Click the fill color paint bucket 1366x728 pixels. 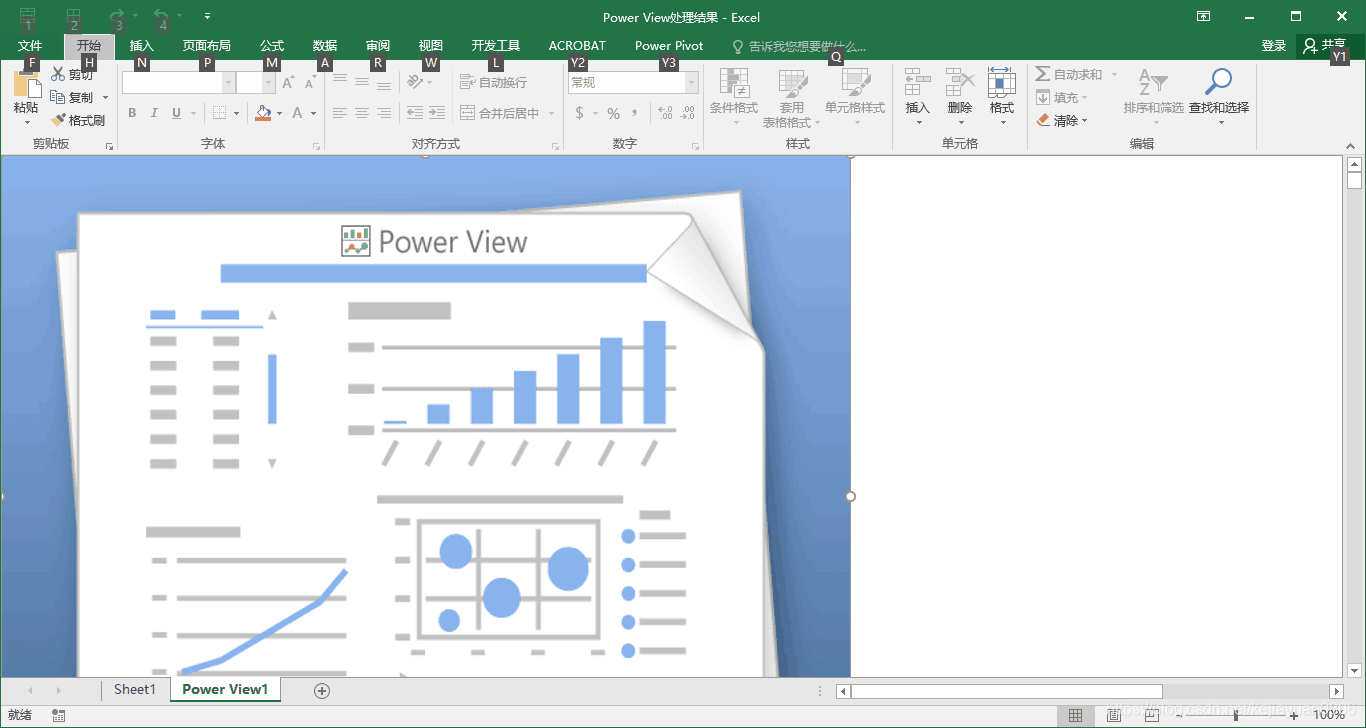click(x=263, y=113)
